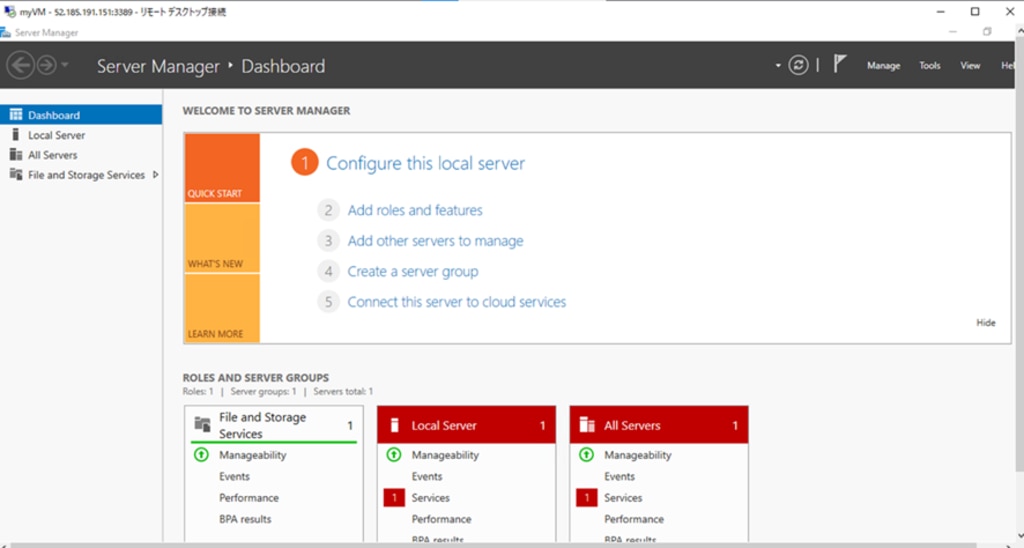Open the Tools menu
This screenshot has width=1024, height=548.
(929, 65)
